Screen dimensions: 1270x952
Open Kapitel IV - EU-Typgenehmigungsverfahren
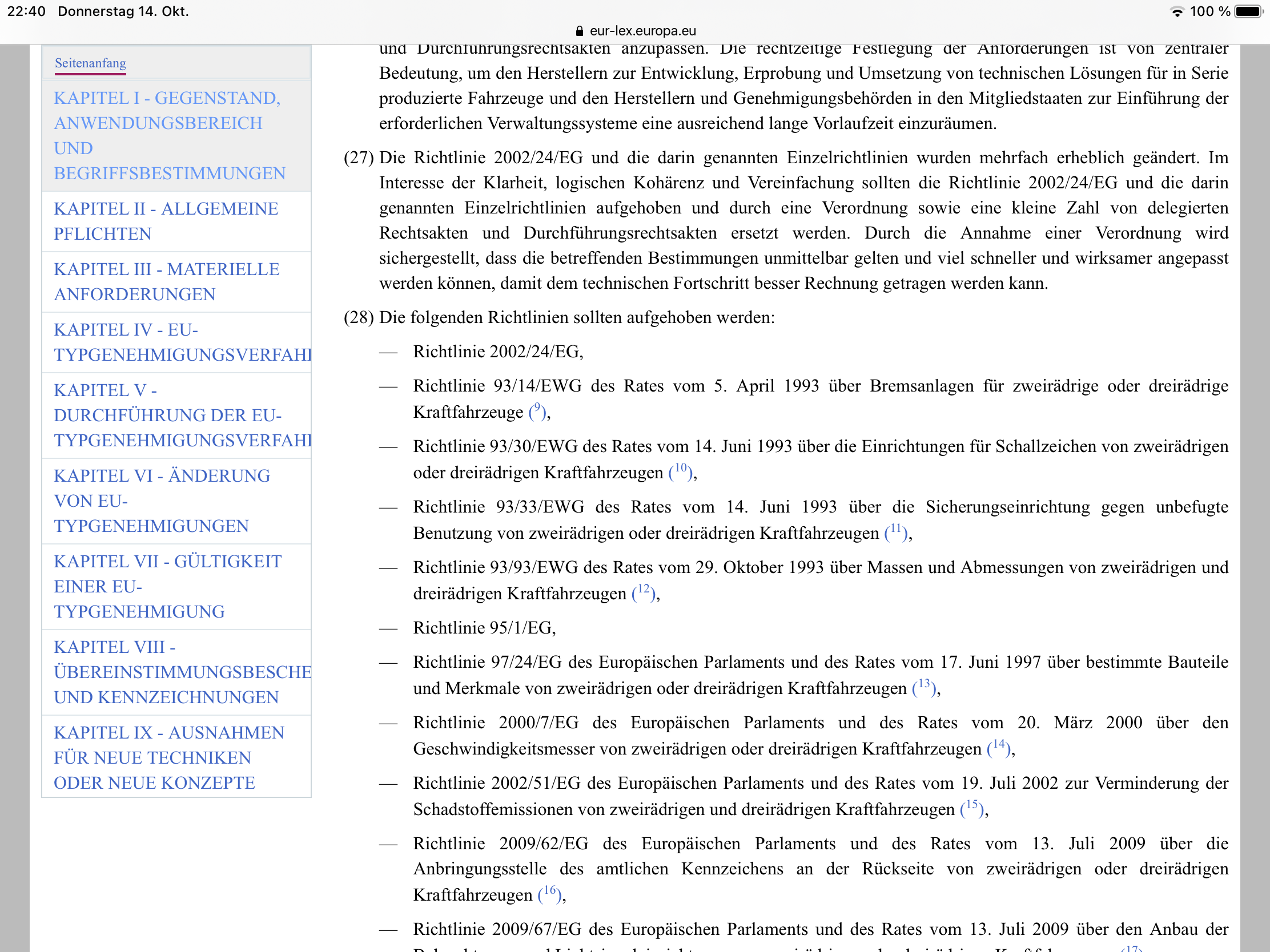pos(176,342)
